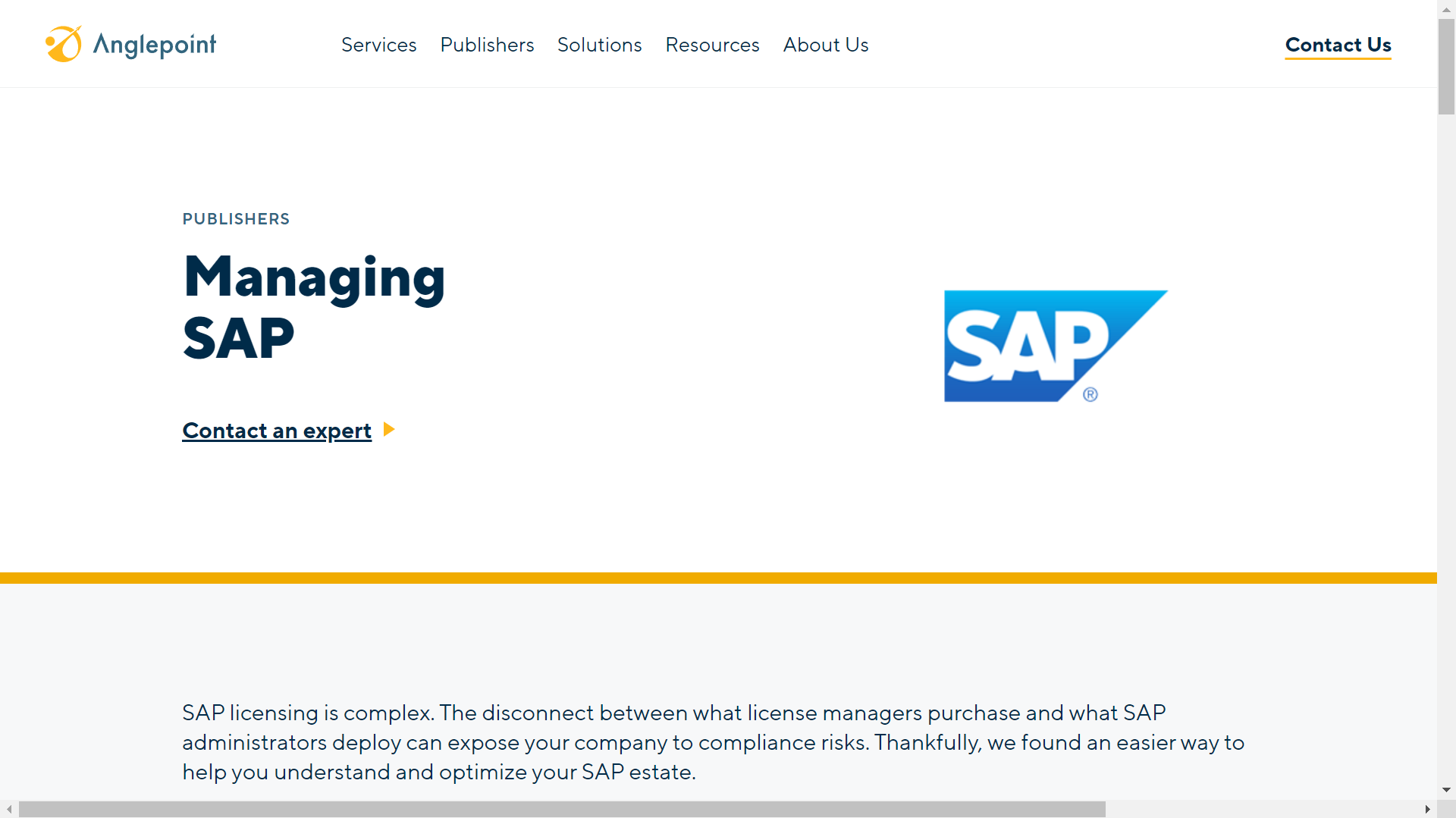Open the Resources menu

click(x=712, y=45)
